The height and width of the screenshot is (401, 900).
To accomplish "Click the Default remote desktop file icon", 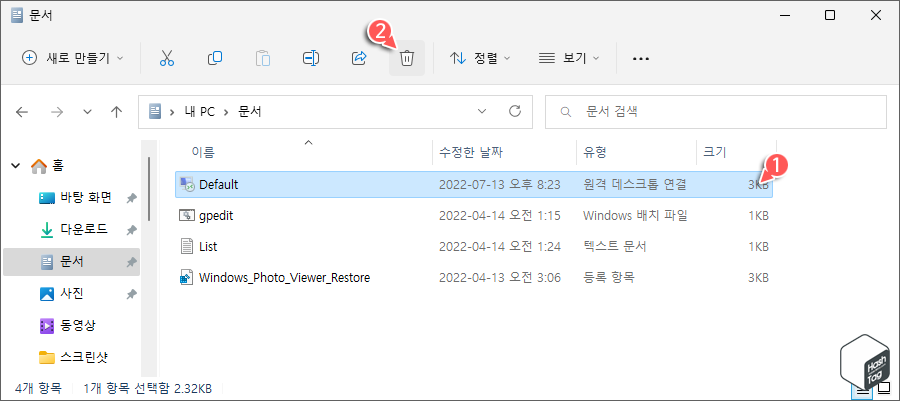I will pyautogui.click(x=187, y=184).
